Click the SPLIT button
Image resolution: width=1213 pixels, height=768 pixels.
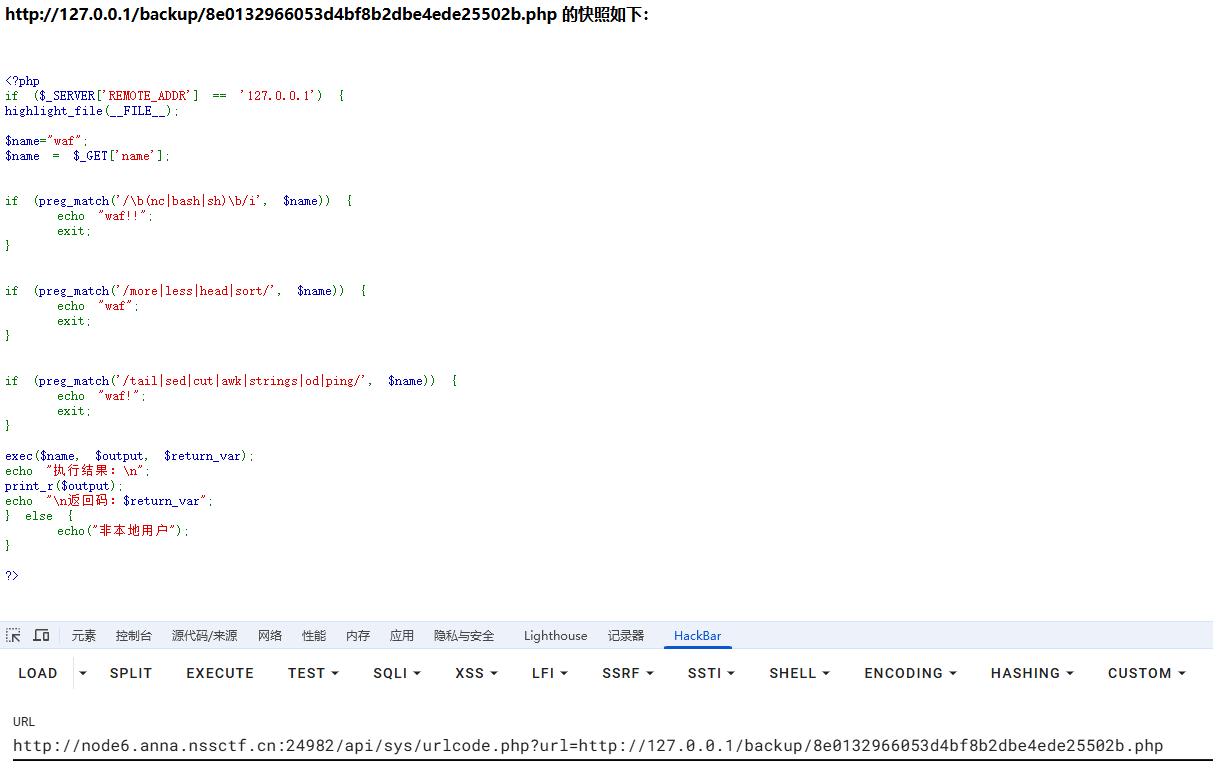tap(131, 673)
